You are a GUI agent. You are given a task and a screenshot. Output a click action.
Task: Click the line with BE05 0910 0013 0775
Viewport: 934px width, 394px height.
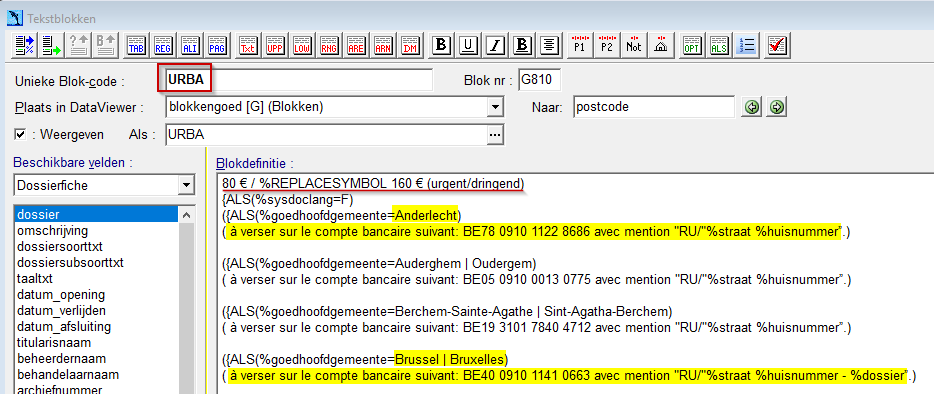point(536,279)
